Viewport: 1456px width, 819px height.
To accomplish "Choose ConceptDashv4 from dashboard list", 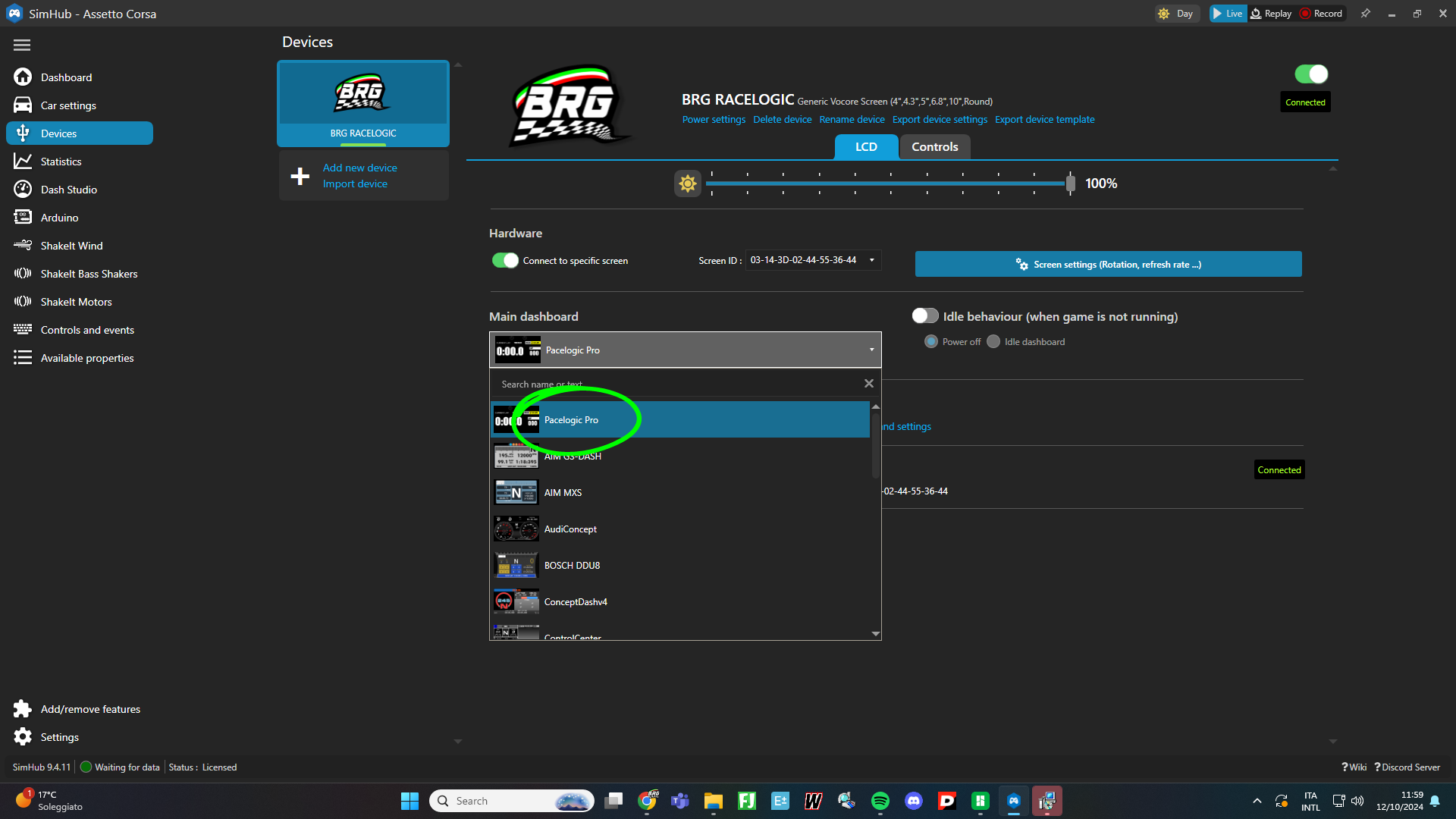I will point(680,602).
